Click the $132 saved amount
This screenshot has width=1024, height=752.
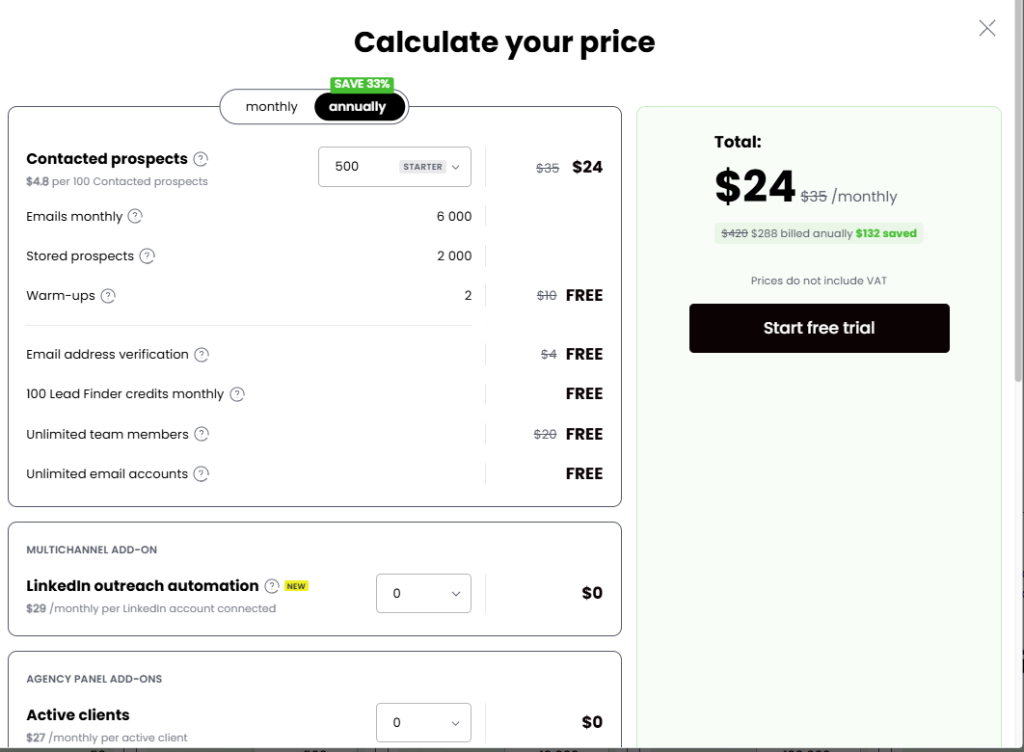(x=886, y=232)
